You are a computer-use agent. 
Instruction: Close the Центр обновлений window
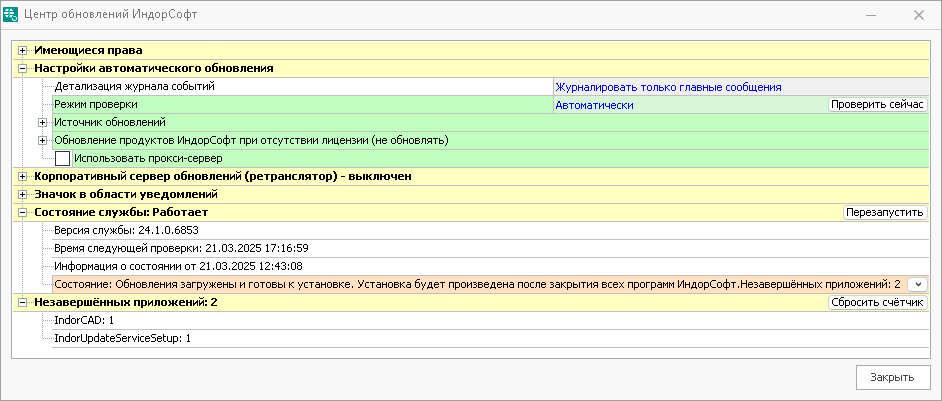click(x=919, y=15)
